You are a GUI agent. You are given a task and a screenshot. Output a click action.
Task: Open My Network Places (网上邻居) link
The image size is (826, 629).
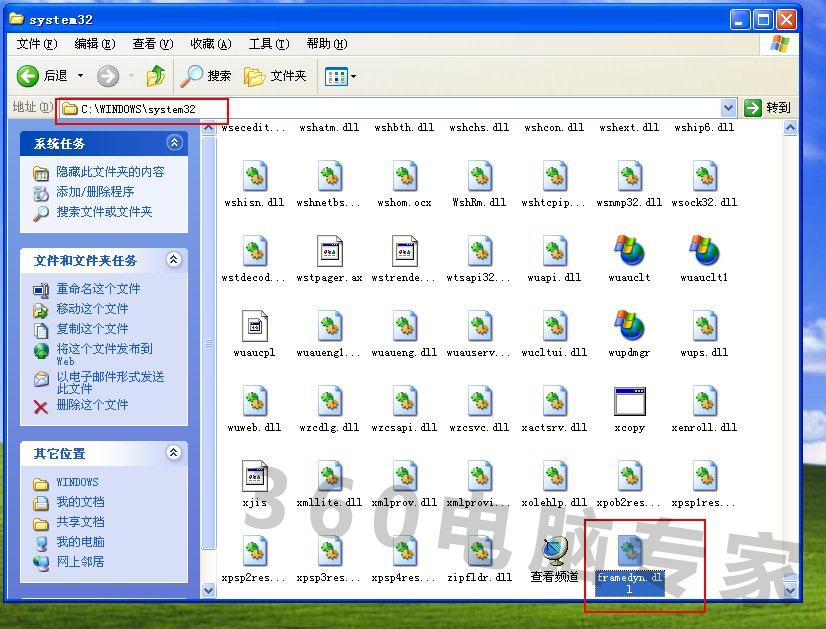(x=80, y=562)
